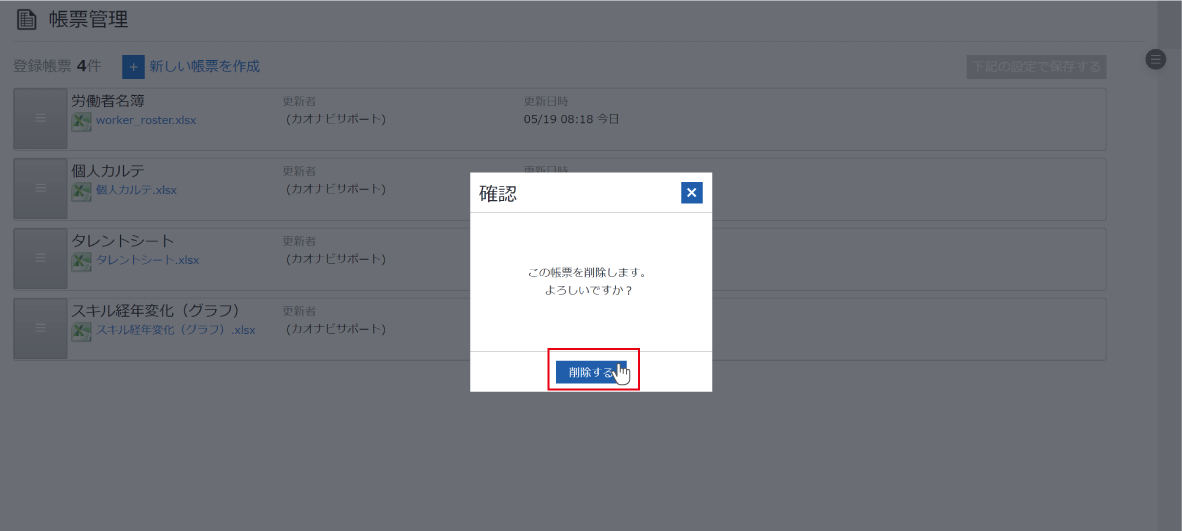Open 新しい帳票を作成 link
This screenshot has height=531, width=1182.
pos(204,66)
